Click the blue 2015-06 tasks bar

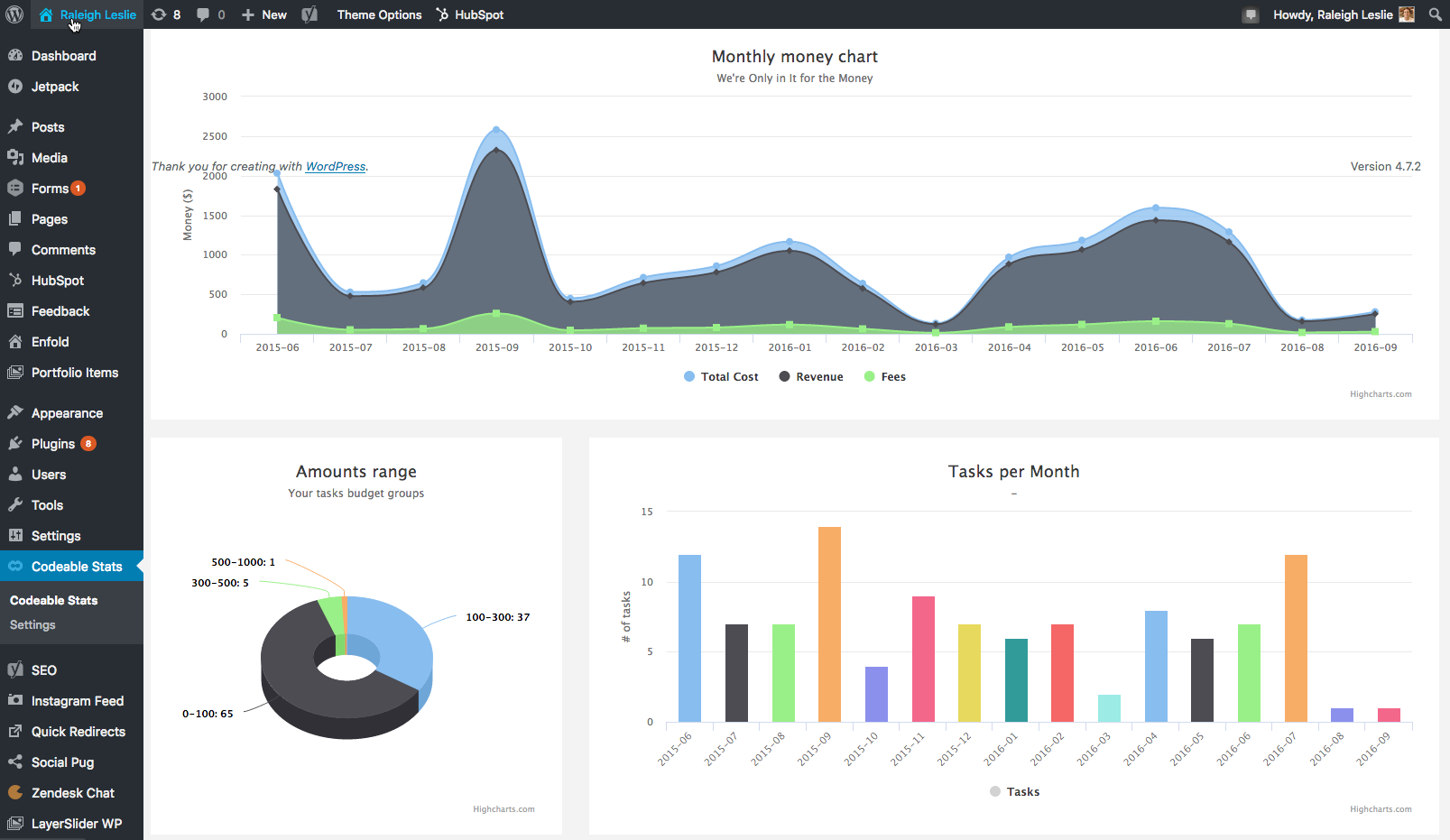[x=689, y=639]
